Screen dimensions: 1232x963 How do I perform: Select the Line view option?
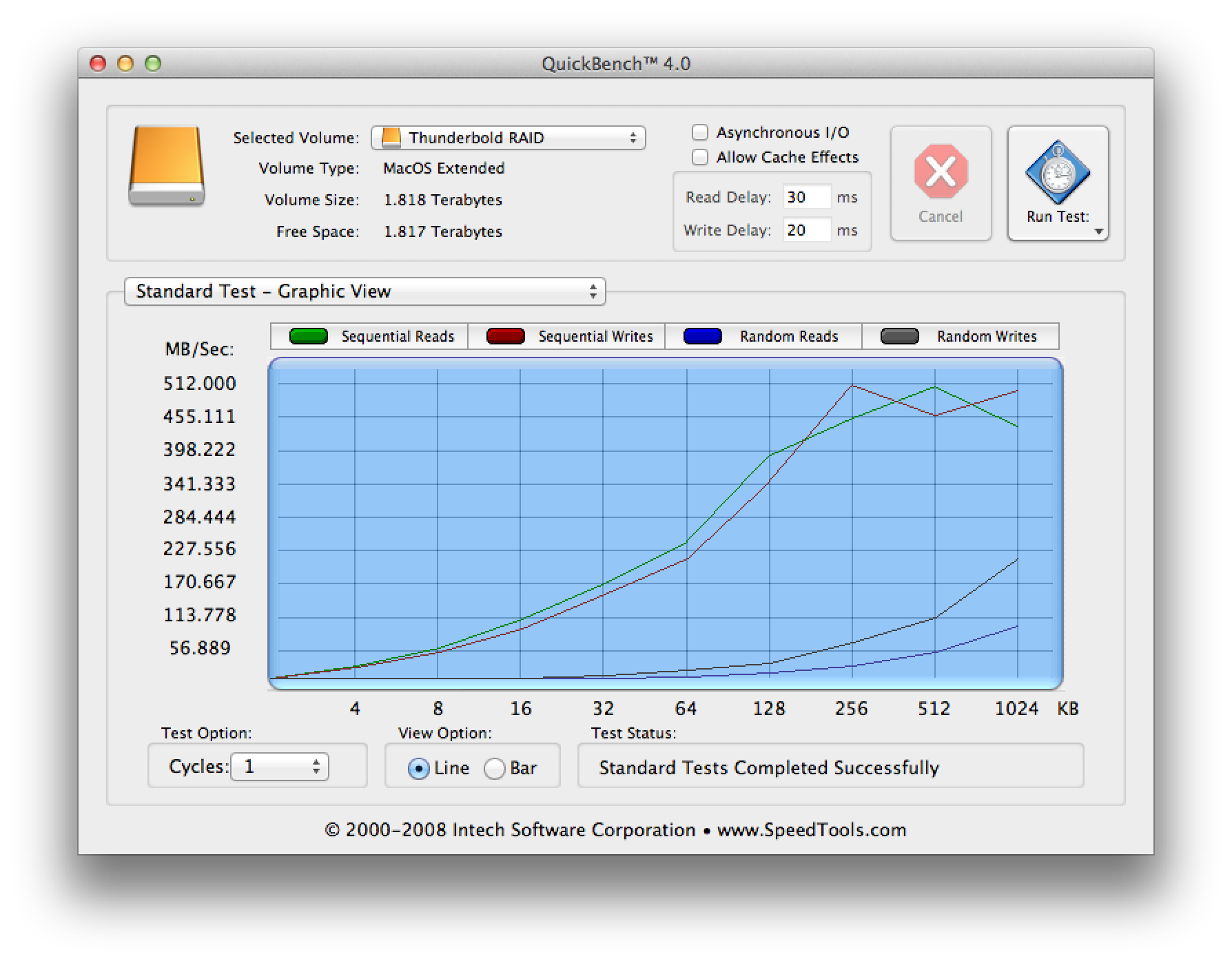[418, 768]
